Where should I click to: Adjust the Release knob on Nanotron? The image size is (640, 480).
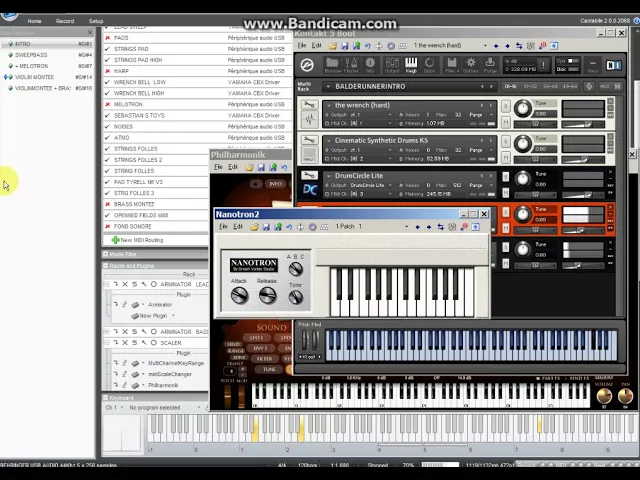tap(267, 295)
